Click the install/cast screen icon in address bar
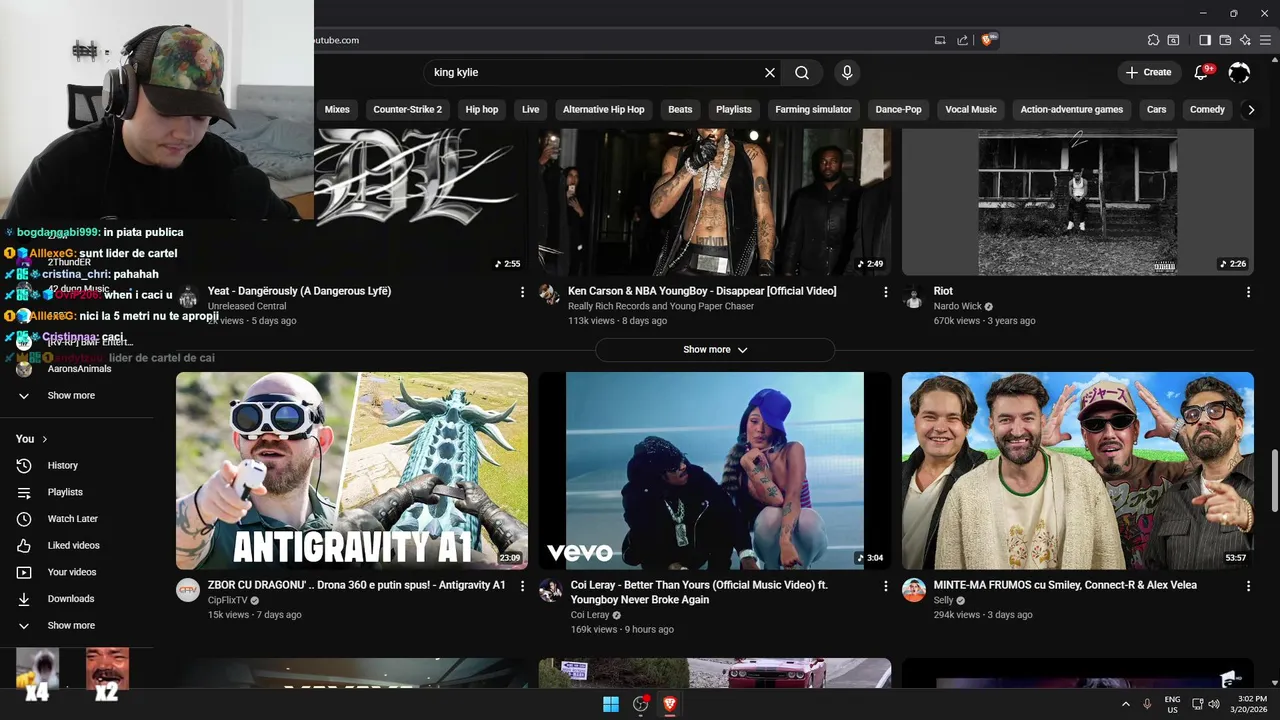 click(940, 40)
